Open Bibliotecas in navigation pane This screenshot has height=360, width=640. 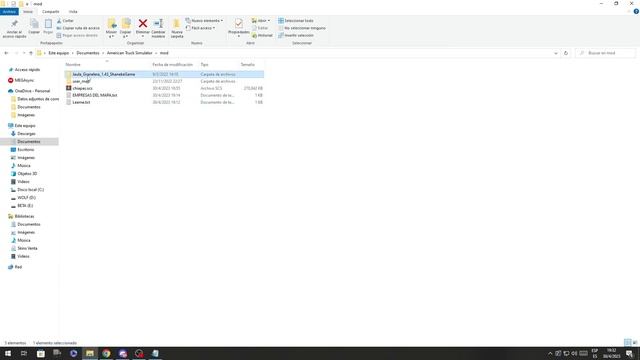click(24, 216)
